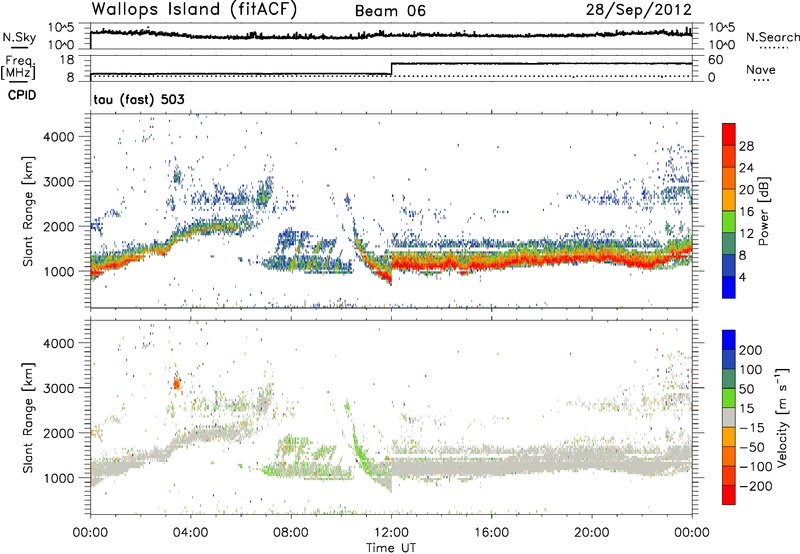Image resolution: width=800 pixels, height=554 pixels.
Task: Click the 'Power [dB]' color bar label
Action: (x=764, y=211)
